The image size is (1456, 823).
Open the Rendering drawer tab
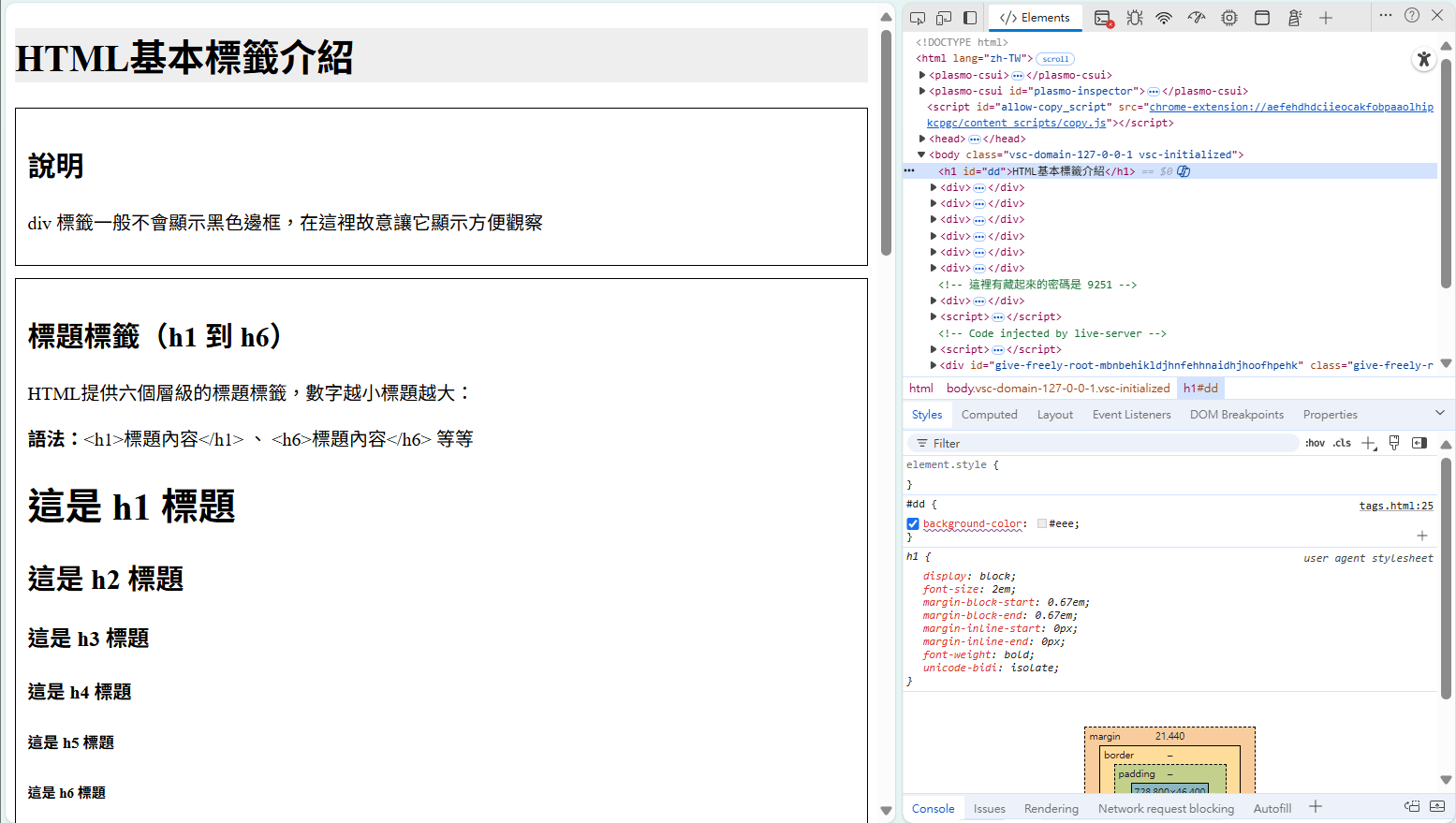tap(1052, 809)
